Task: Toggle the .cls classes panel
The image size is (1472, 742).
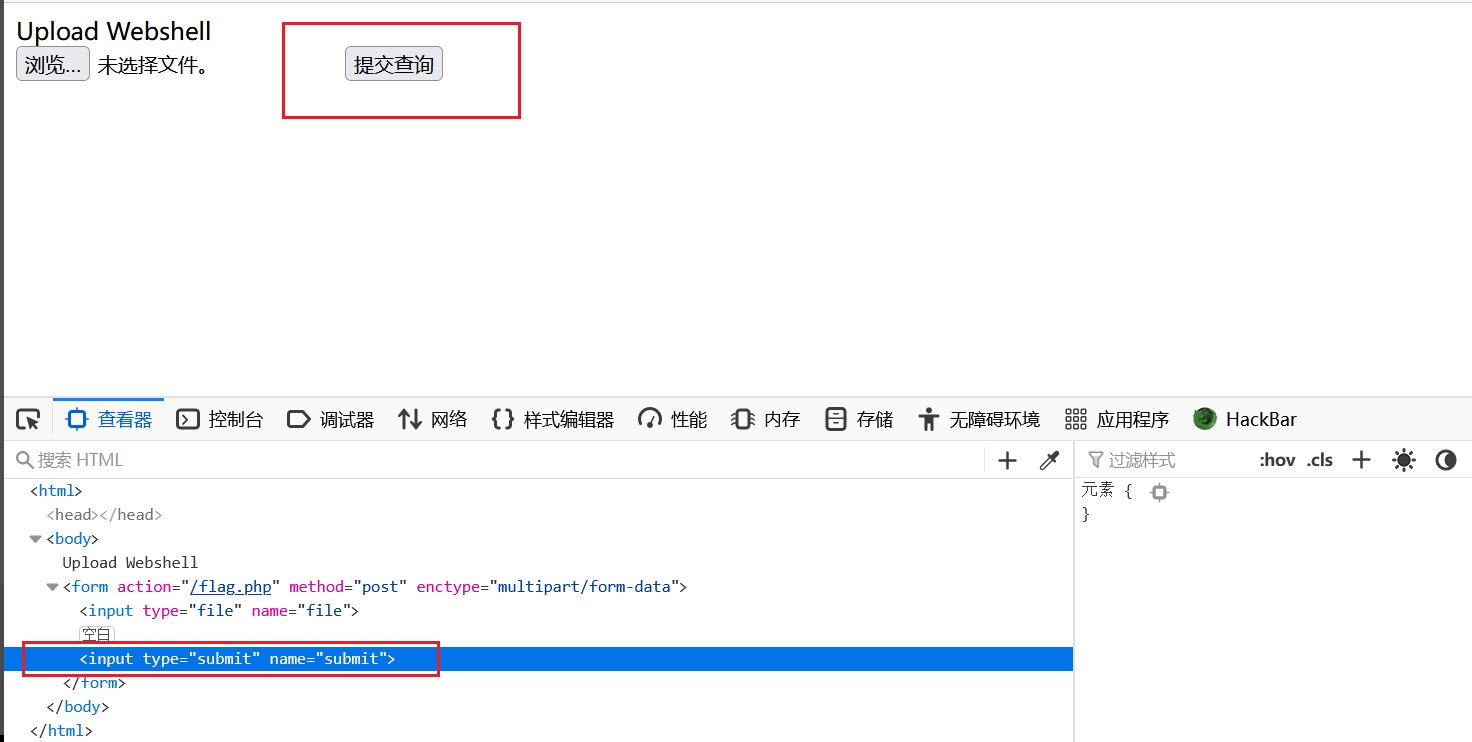Action: click(1320, 460)
